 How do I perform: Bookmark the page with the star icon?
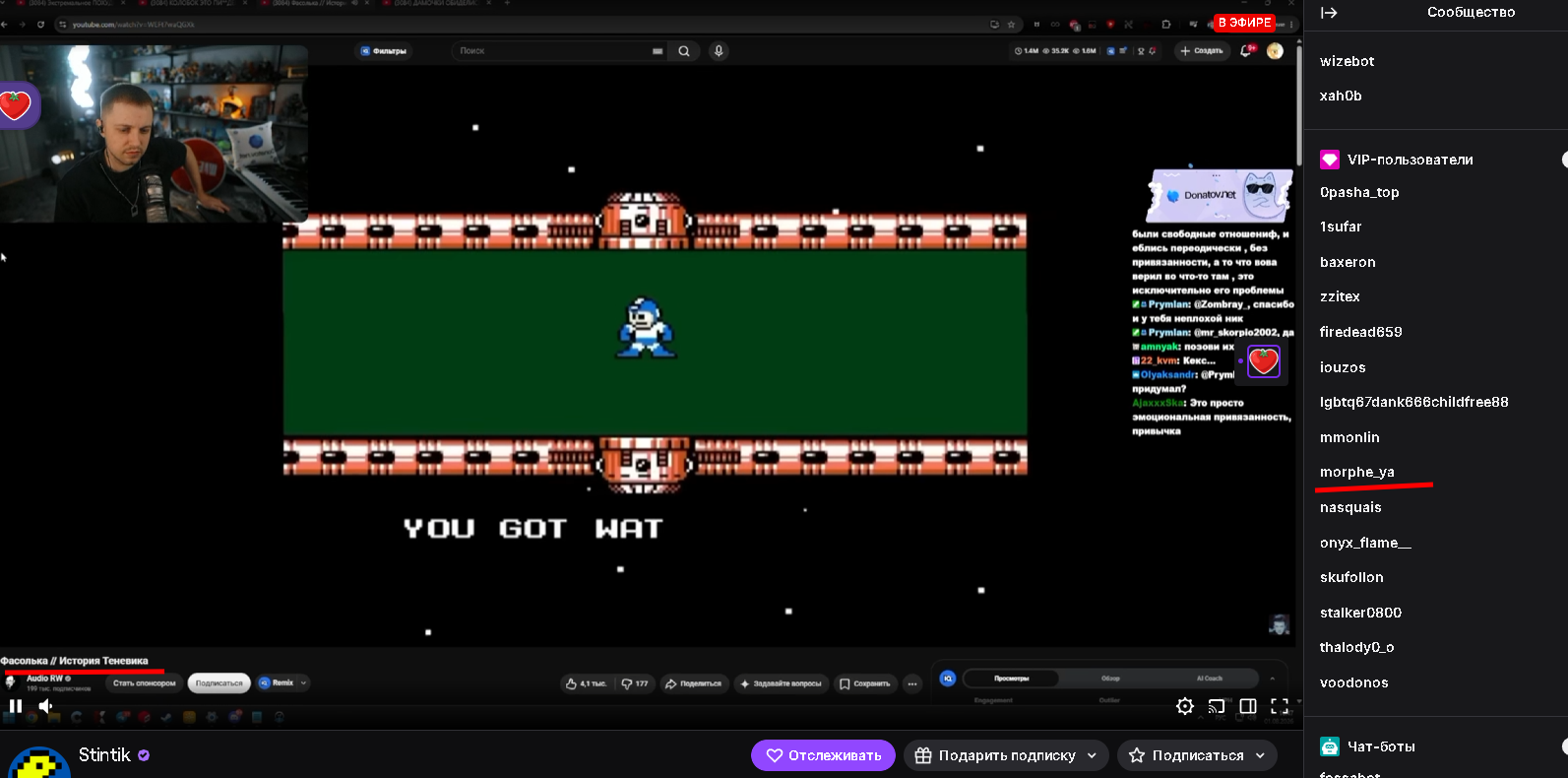pyautogui.click(x=1011, y=25)
